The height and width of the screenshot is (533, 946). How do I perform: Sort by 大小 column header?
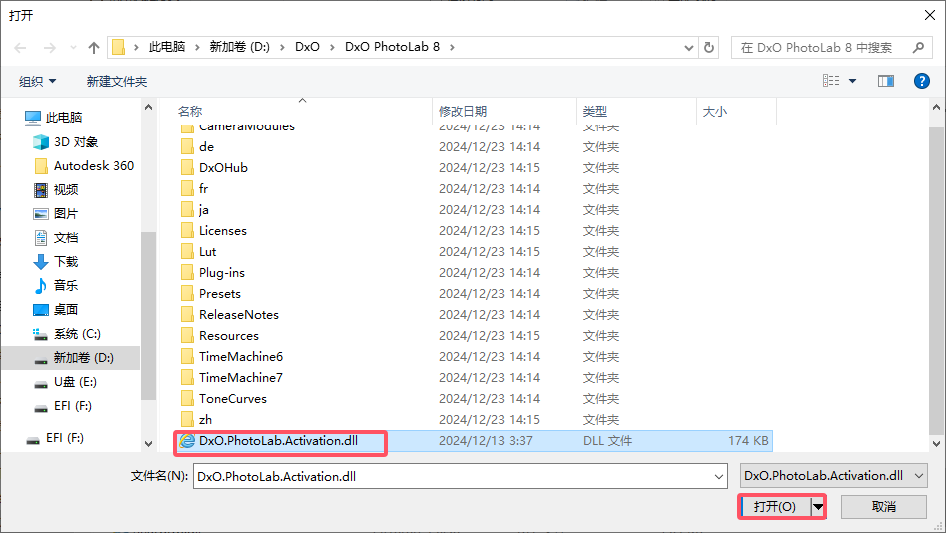tap(715, 112)
